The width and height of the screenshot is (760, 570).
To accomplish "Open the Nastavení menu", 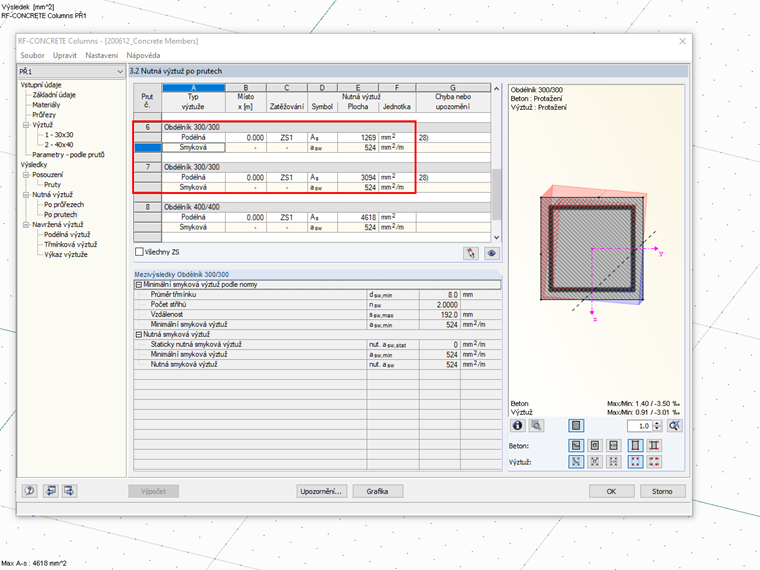I will point(101,55).
